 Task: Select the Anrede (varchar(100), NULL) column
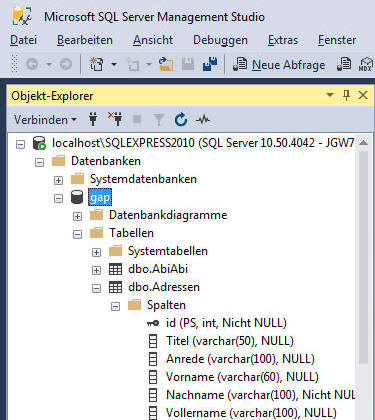240,359
